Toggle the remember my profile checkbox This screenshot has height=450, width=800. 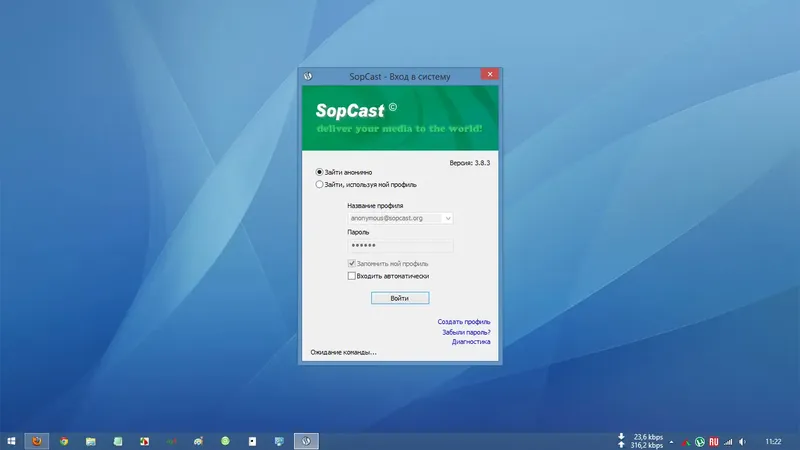[352, 263]
